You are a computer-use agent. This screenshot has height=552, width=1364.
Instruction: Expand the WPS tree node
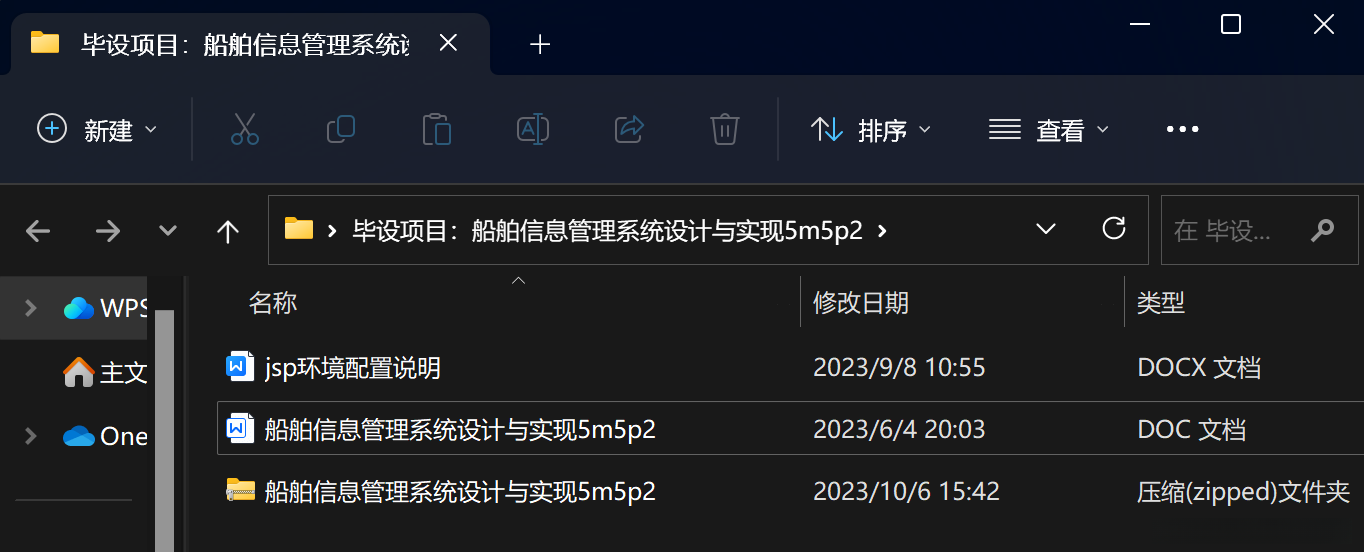(x=31, y=307)
